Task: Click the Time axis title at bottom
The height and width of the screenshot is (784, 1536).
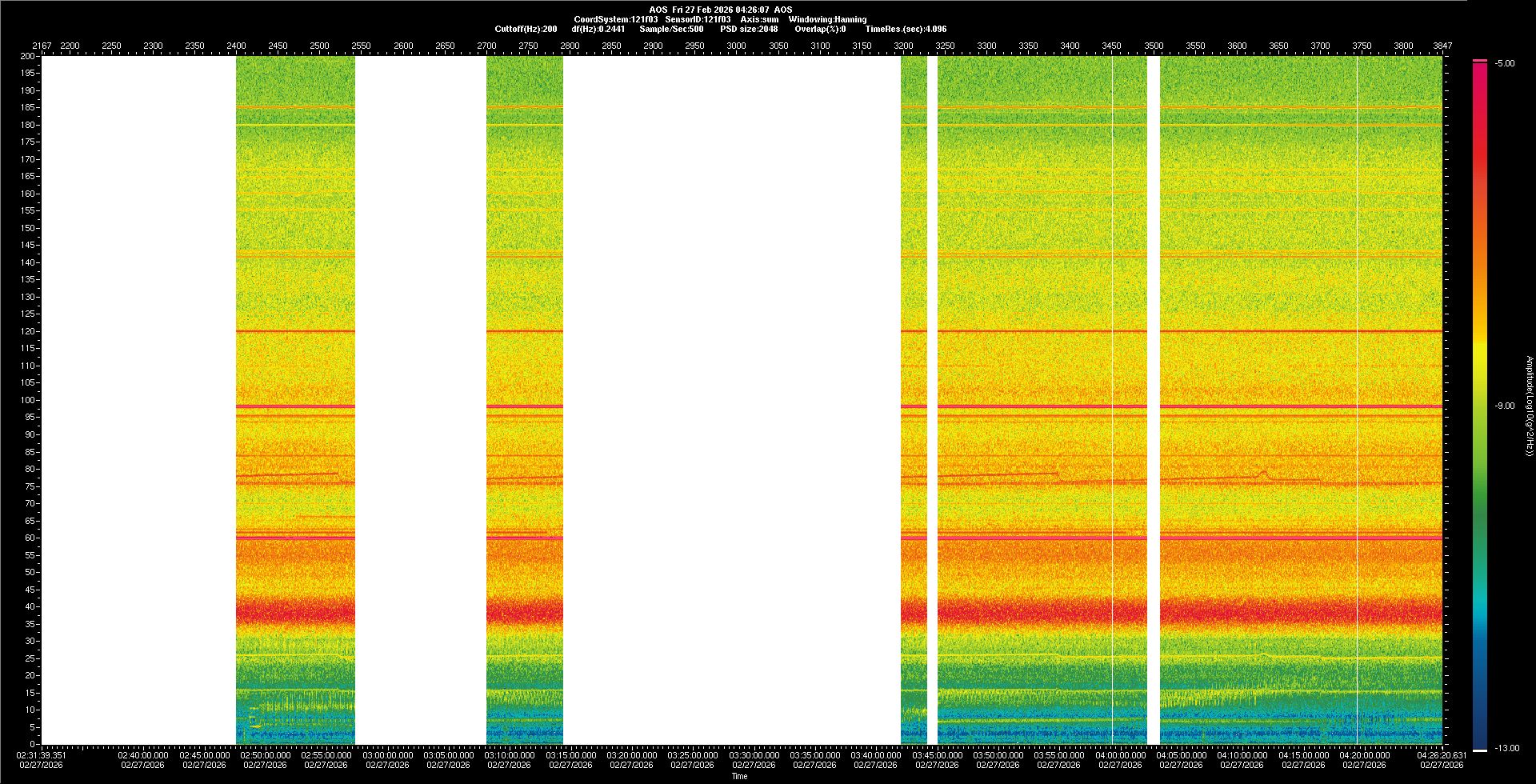Action: 739,776
